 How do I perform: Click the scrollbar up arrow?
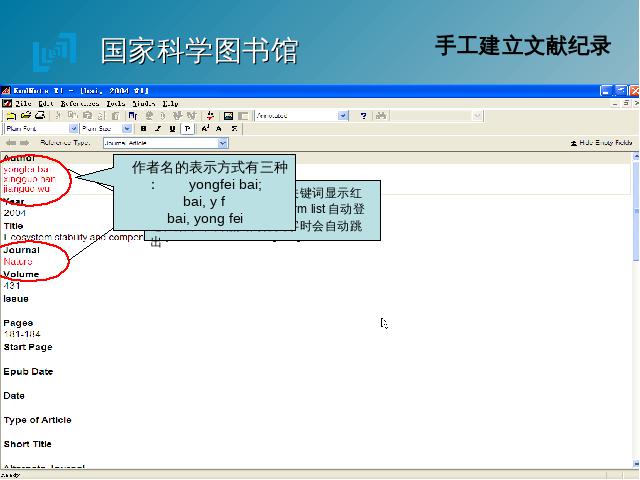point(636,156)
